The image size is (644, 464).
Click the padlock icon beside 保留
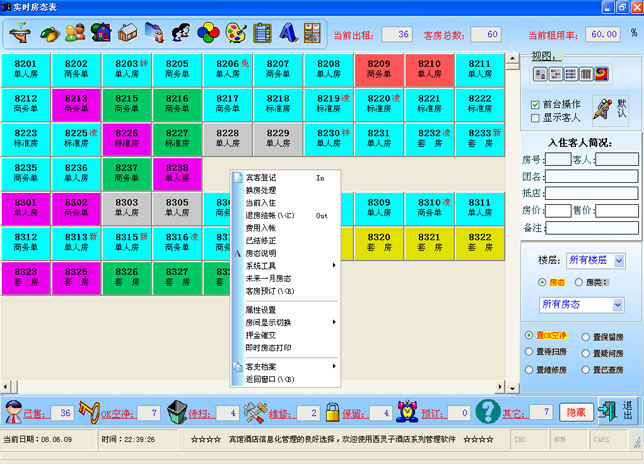click(332, 412)
